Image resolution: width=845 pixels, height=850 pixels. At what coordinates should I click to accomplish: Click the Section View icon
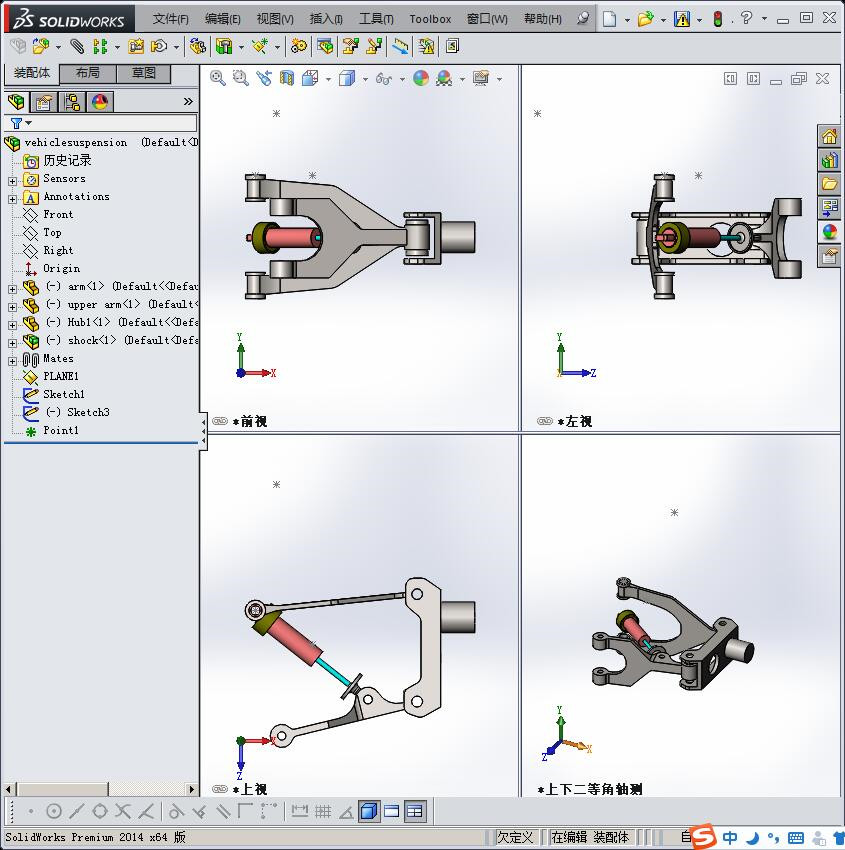click(287, 79)
